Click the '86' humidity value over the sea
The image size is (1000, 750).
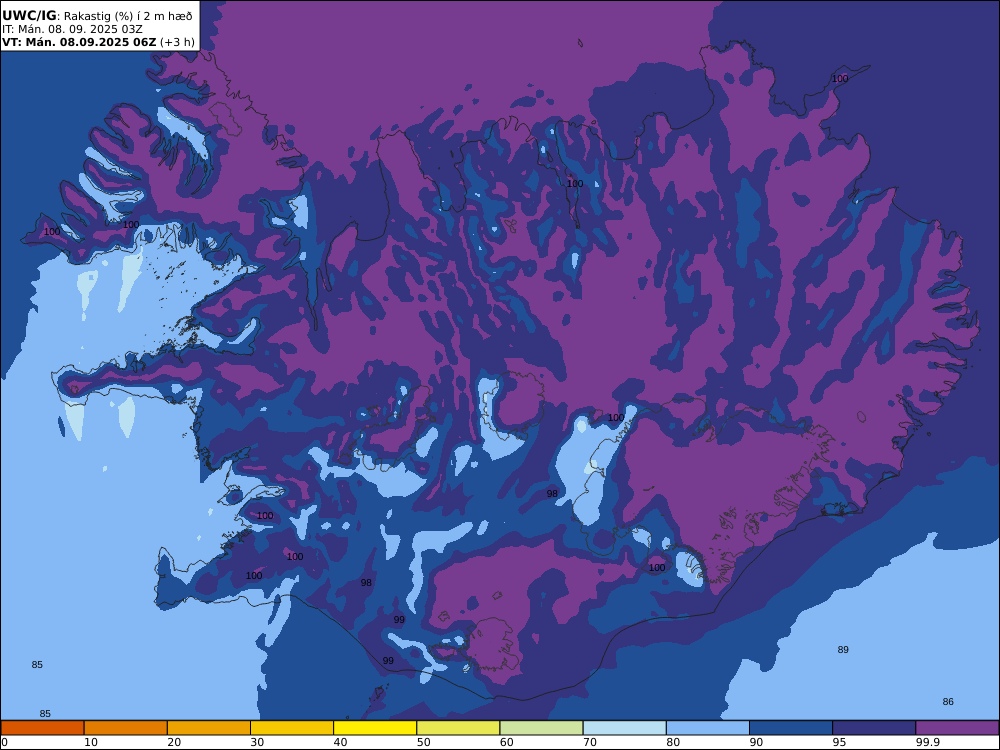(948, 702)
